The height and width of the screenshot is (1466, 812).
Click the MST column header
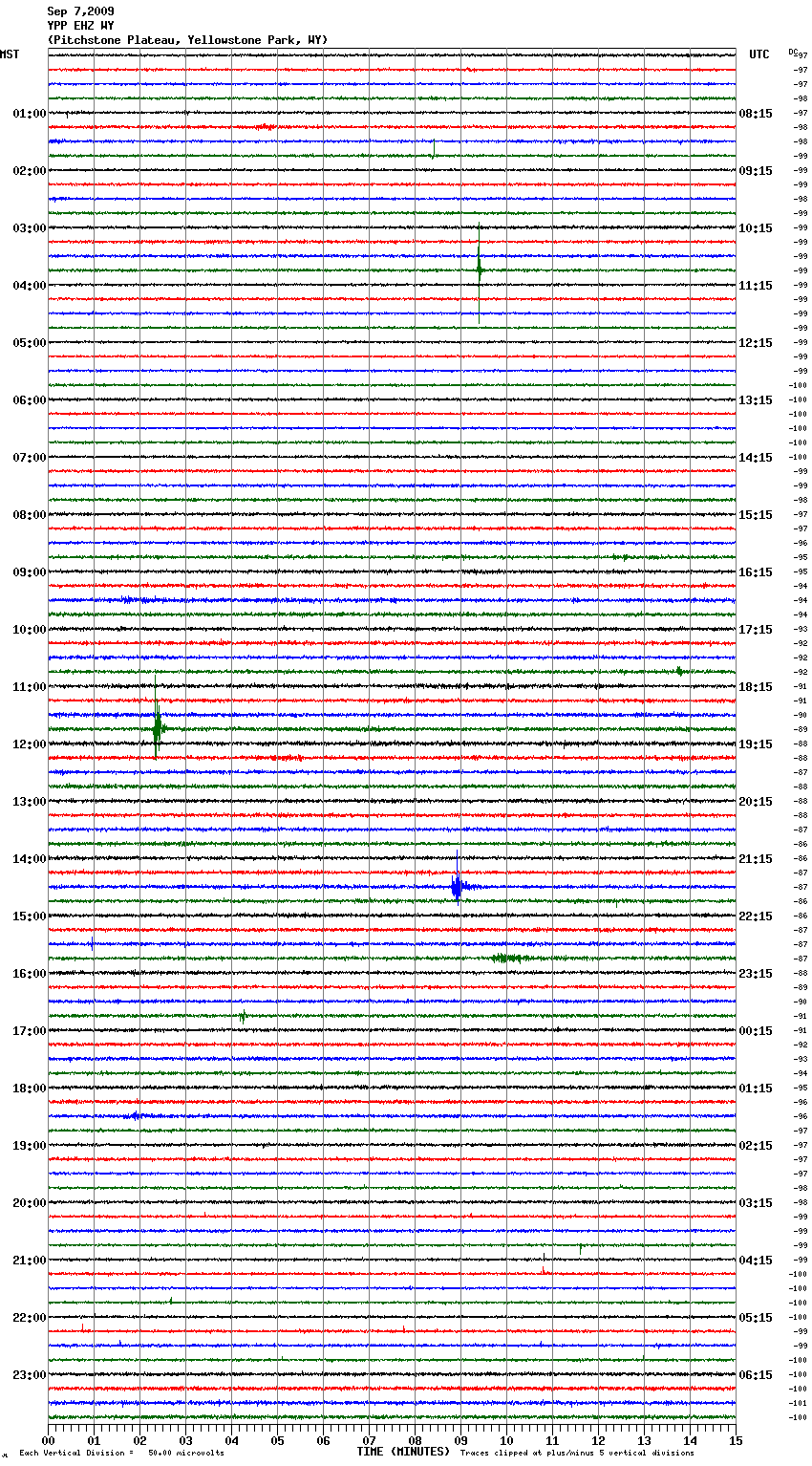coord(10,54)
